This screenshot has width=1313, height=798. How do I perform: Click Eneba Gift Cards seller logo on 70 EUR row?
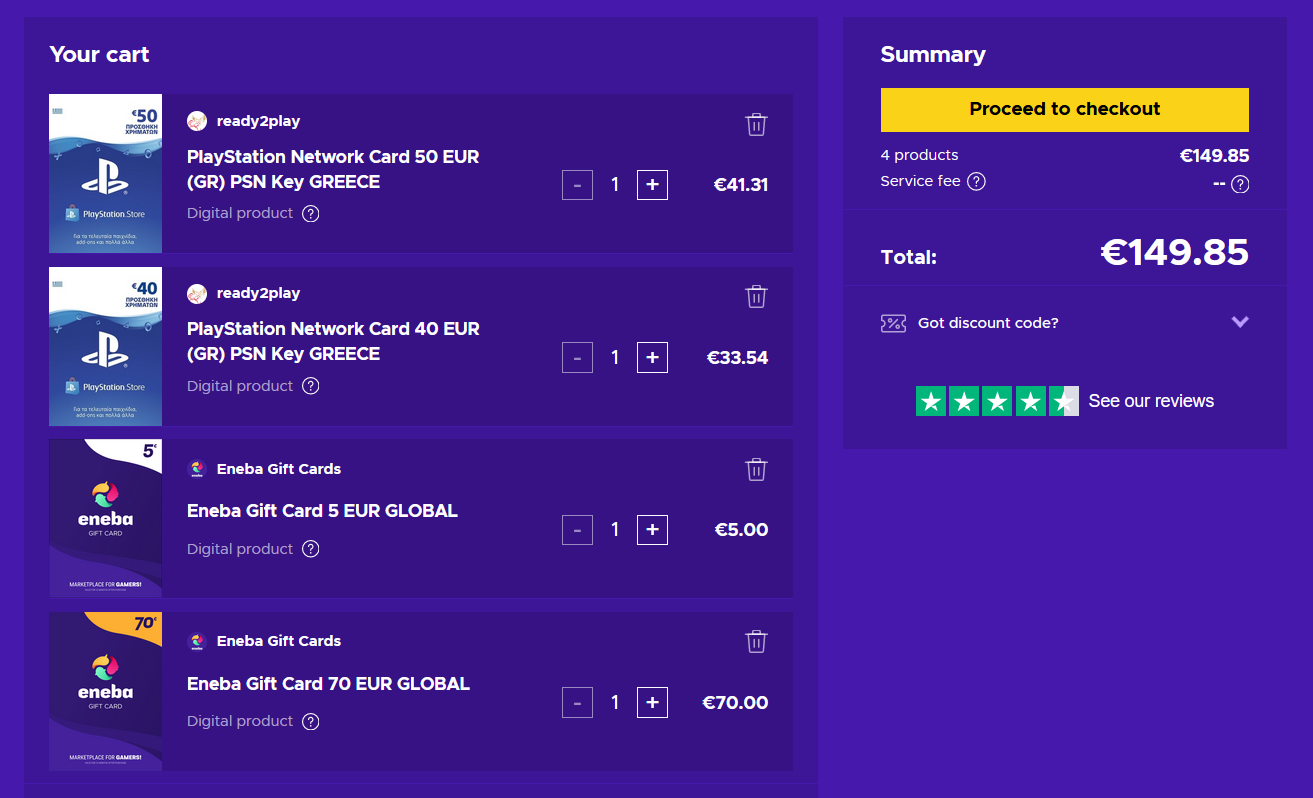197,641
